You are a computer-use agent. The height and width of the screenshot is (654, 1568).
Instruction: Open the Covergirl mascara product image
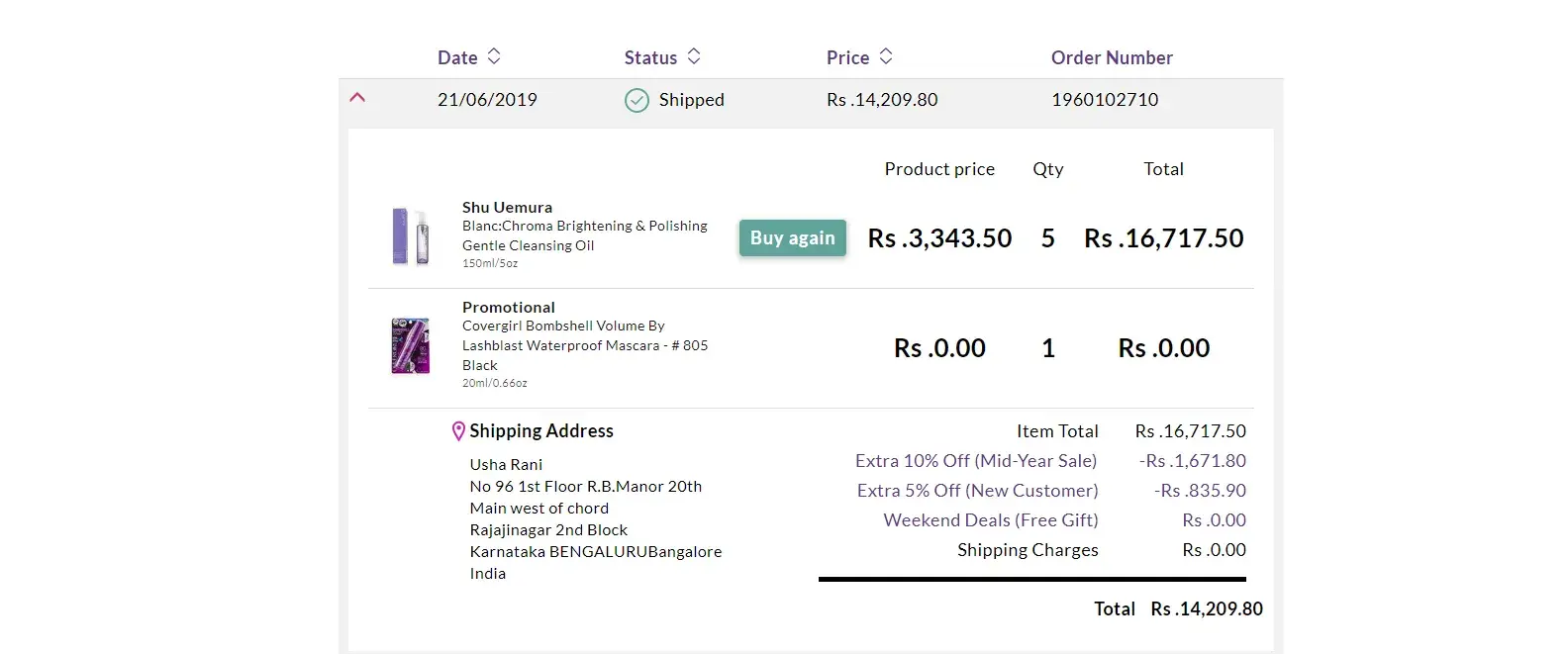click(411, 345)
